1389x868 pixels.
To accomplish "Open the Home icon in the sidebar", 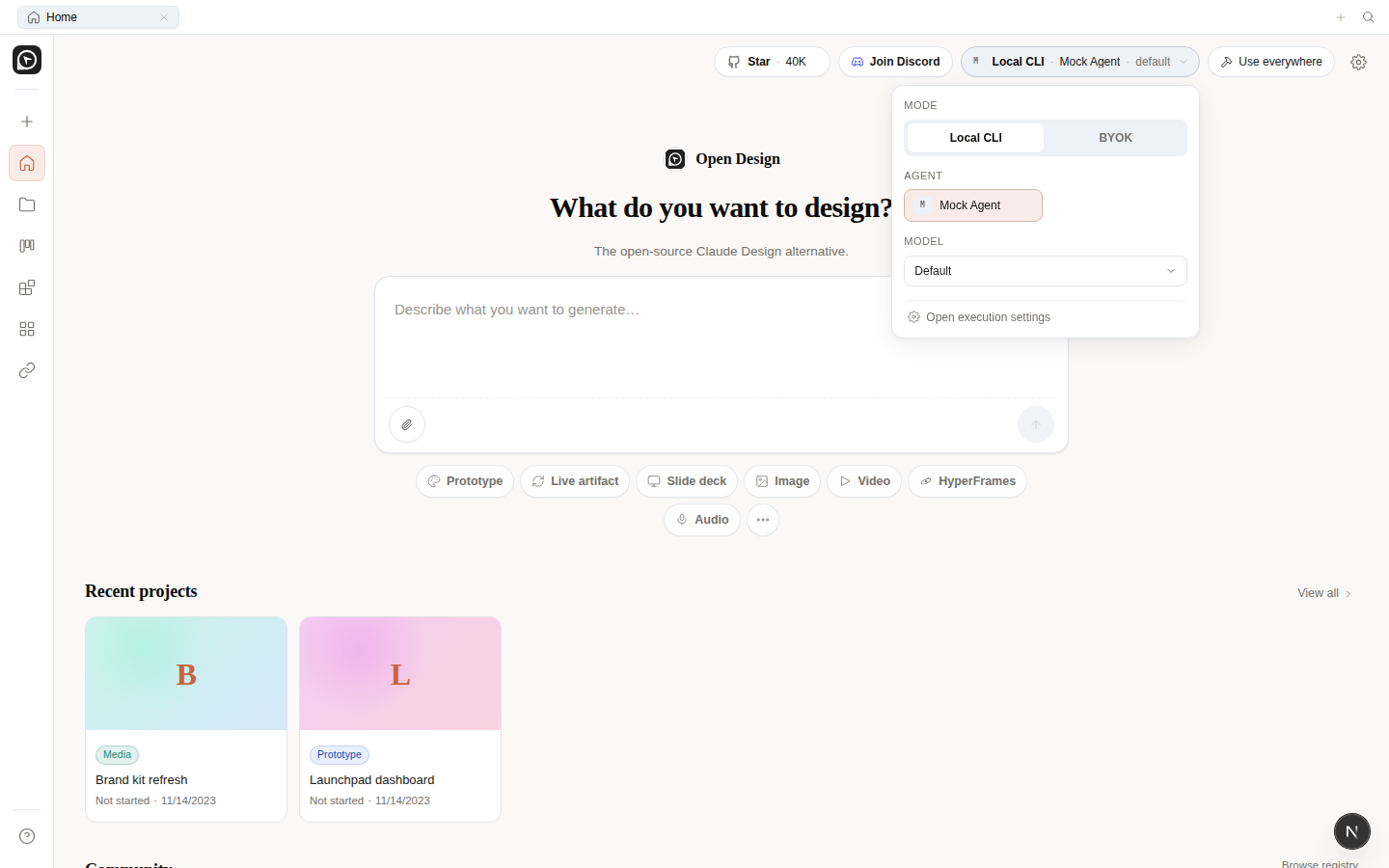I will (27, 163).
